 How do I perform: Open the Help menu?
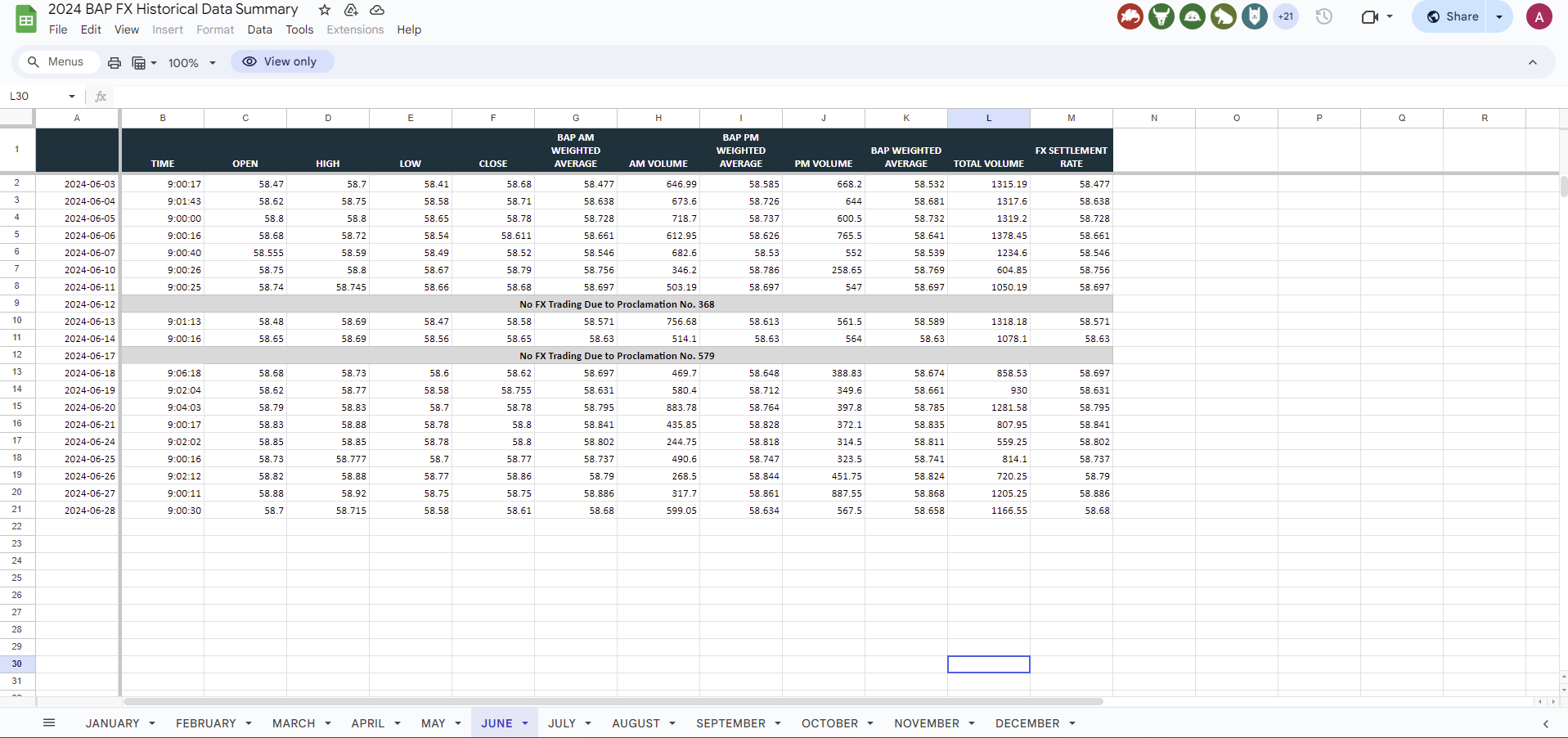tap(409, 29)
